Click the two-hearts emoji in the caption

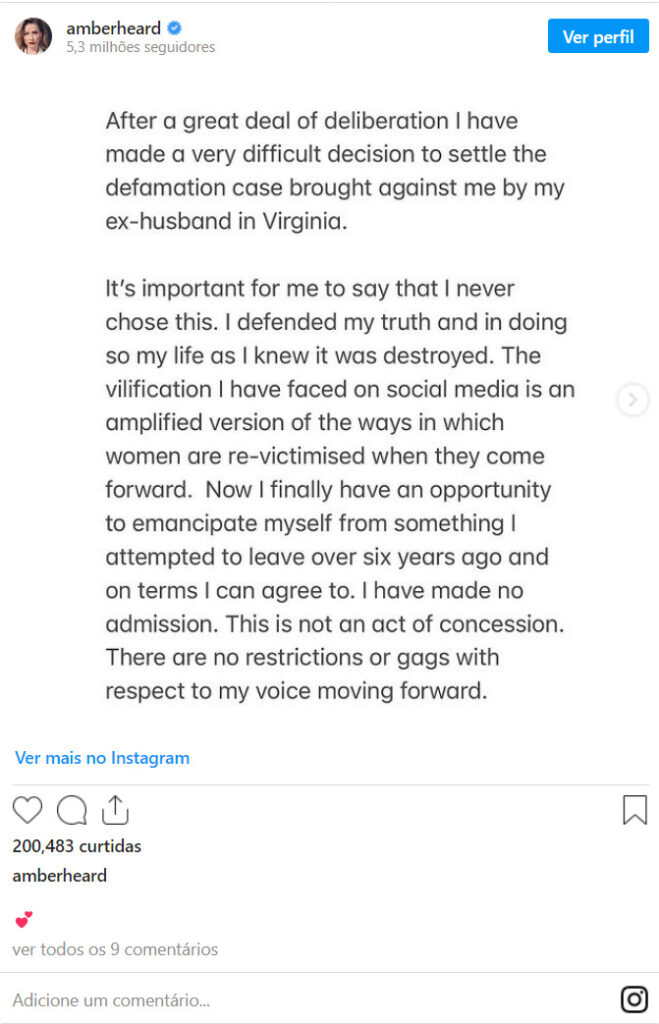coord(23,919)
